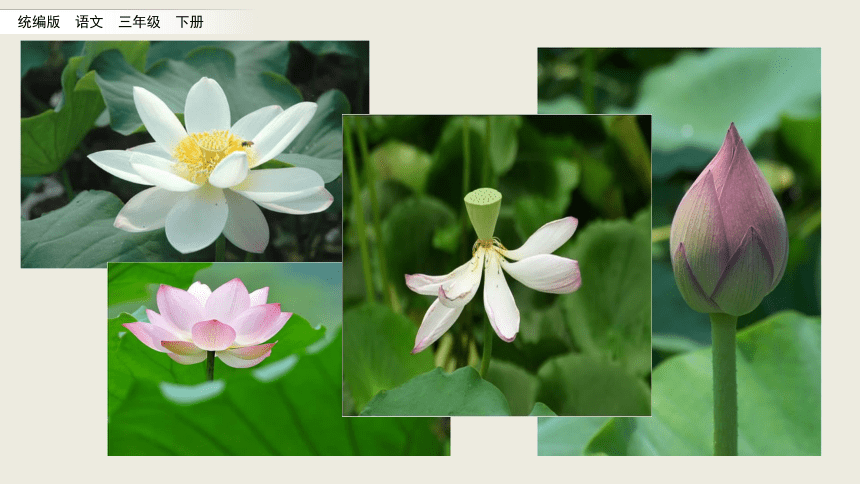Click the '语文' header text

coord(89,22)
